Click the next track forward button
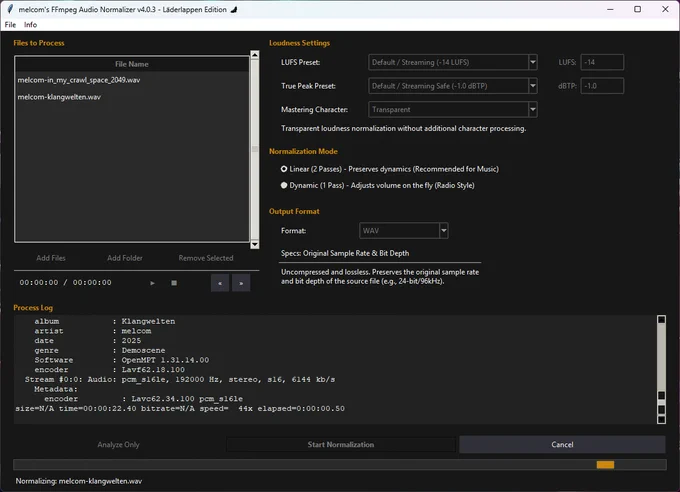 (241, 283)
